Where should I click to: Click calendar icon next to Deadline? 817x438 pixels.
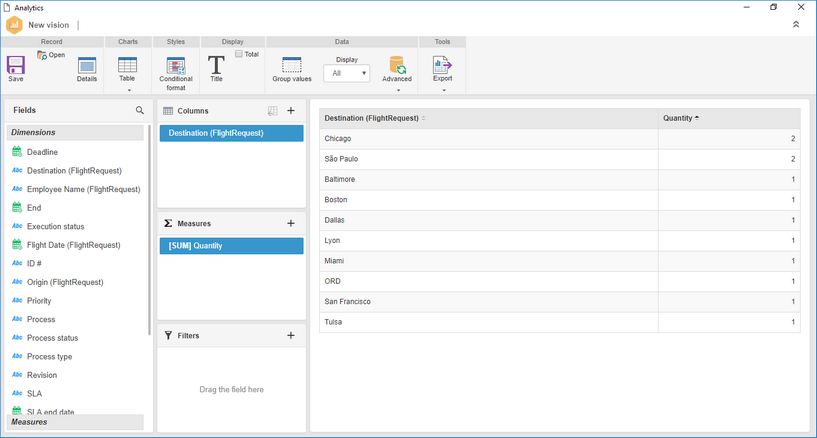point(17,152)
